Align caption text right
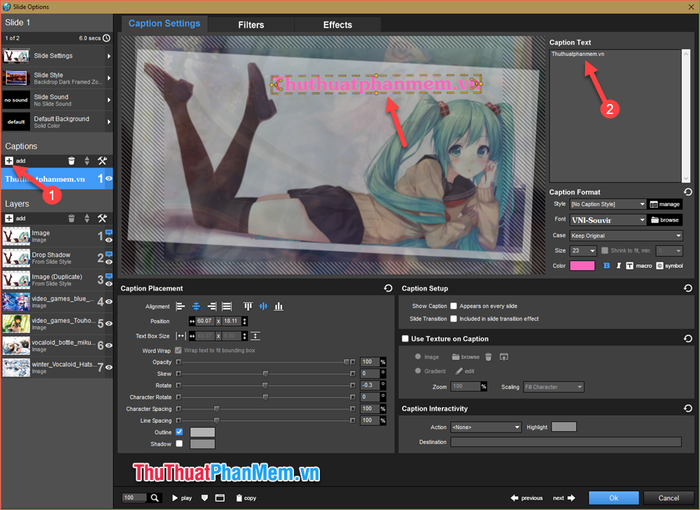This screenshot has width=700, height=510. (x=212, y=306)
